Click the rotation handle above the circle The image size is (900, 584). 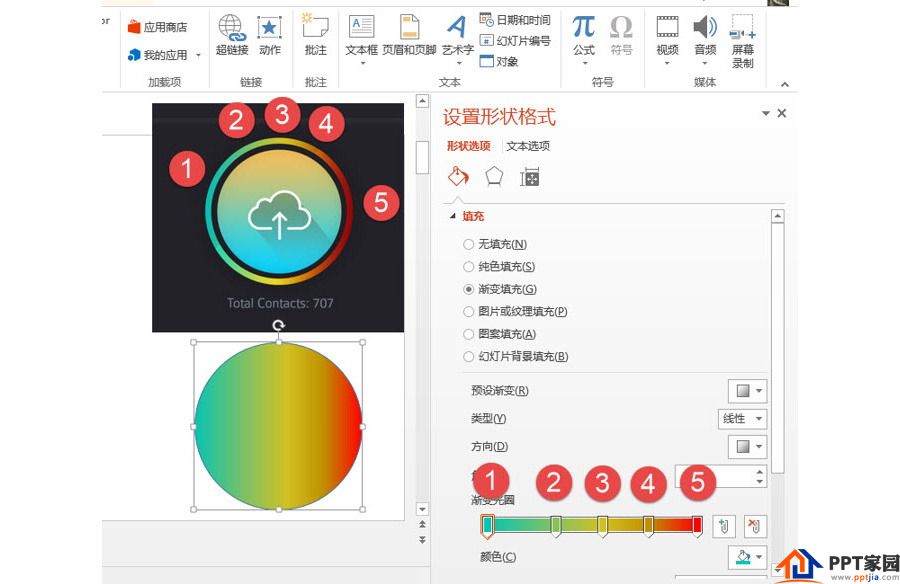click(x=278, y=326)
